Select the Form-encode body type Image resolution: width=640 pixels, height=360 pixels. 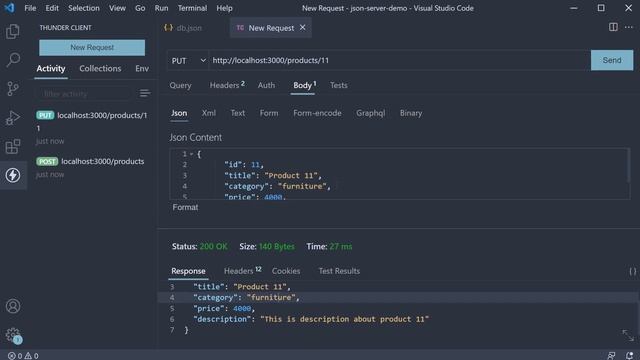point(317,113)
